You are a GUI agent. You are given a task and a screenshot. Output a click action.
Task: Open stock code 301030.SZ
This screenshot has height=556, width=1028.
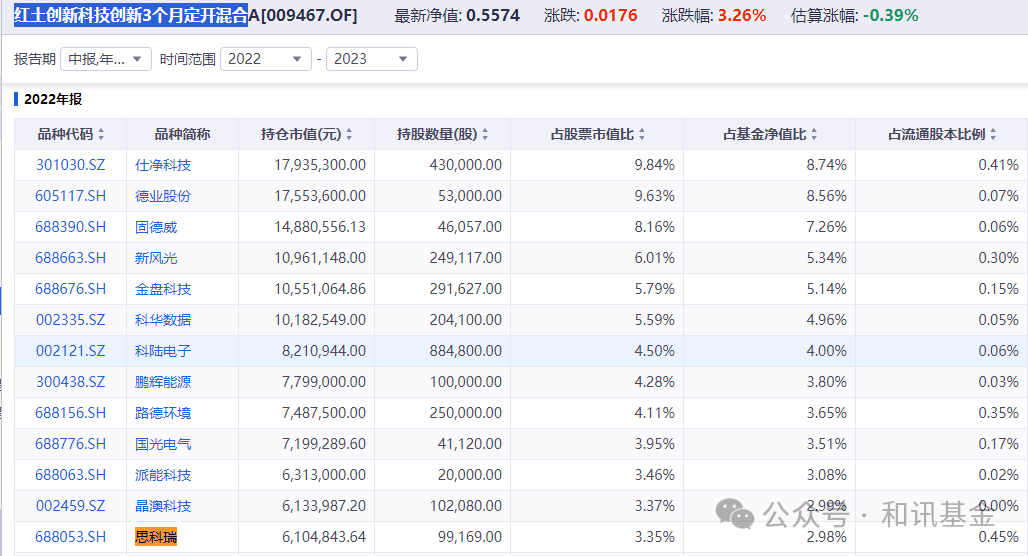click(70, 165)
